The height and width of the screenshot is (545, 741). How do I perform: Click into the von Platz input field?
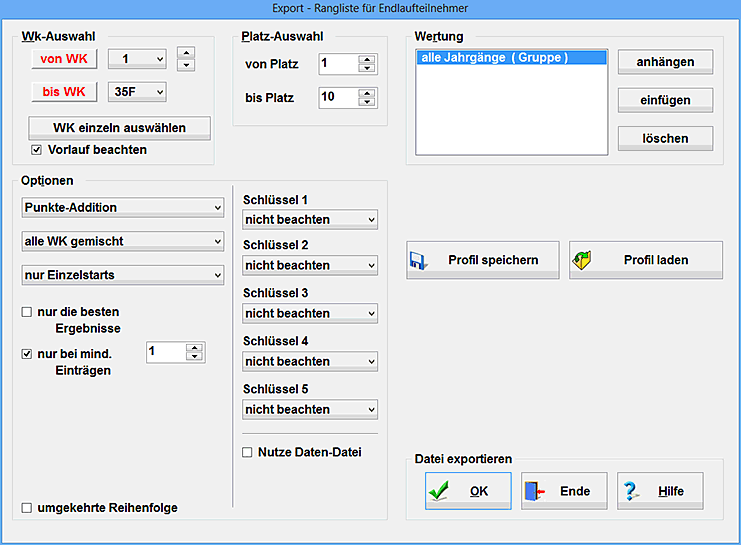(337, 64)
